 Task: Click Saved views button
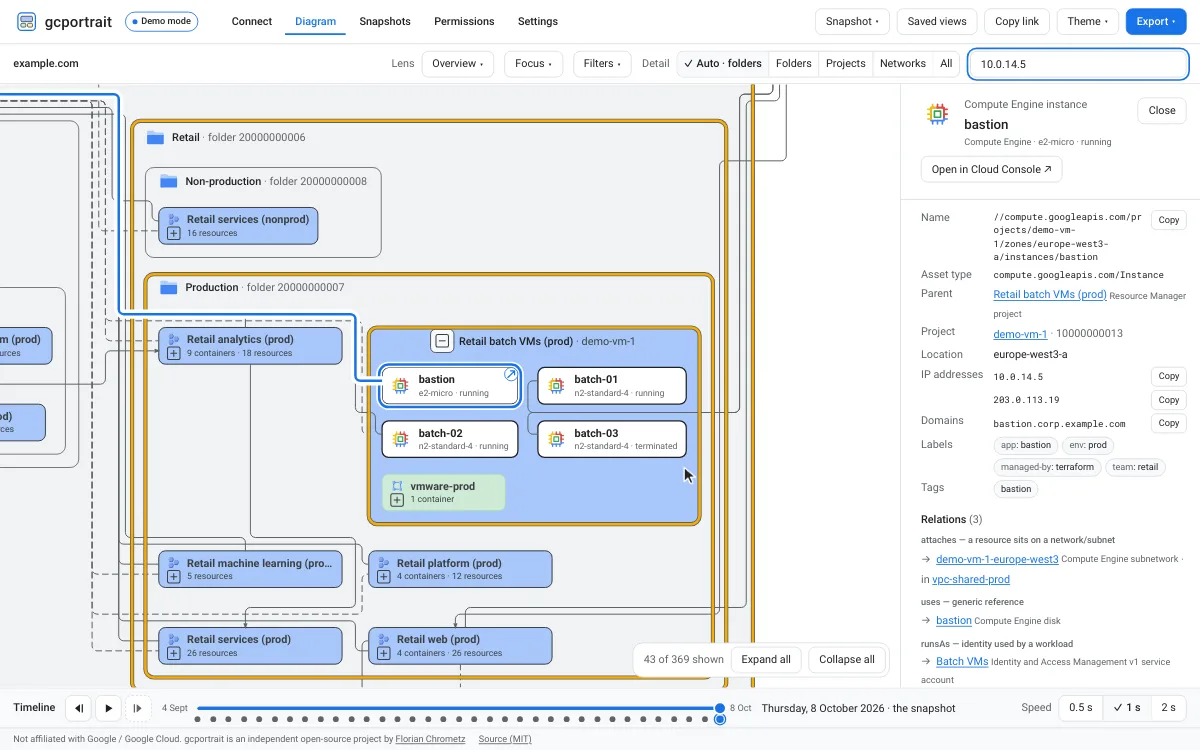(x=937, y=21)
